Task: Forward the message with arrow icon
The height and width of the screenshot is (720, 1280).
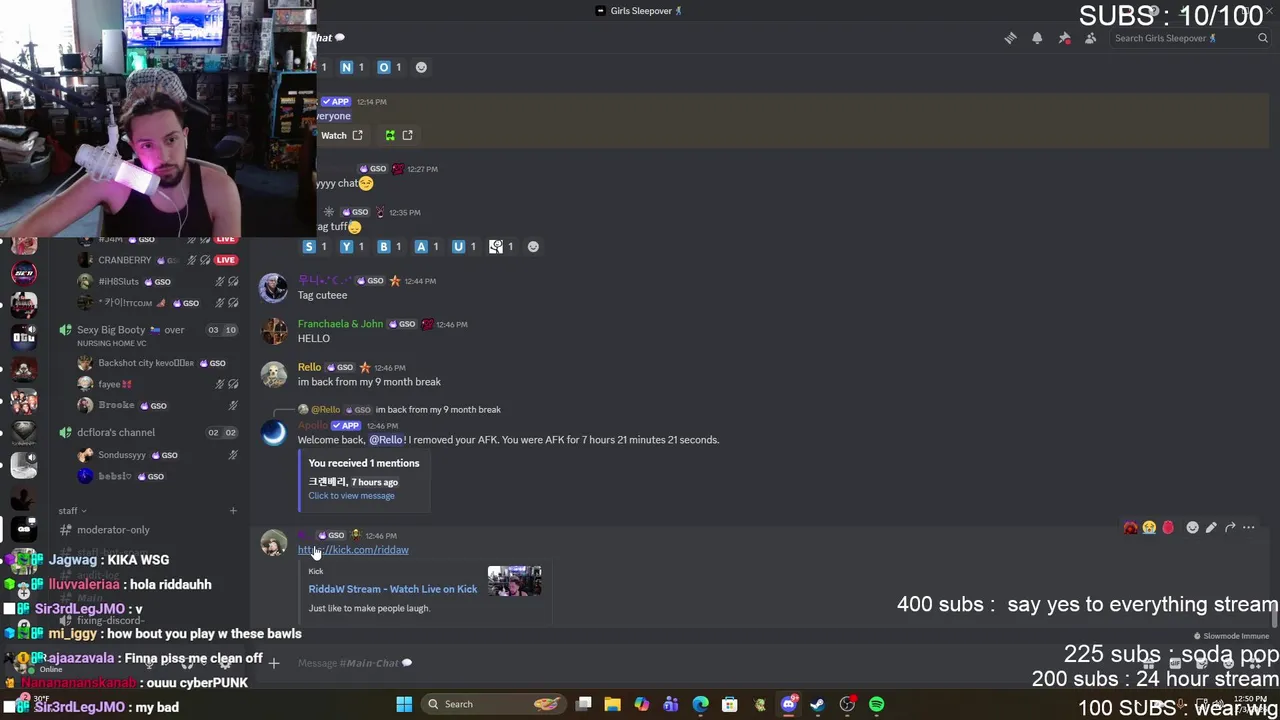Action: [1230, 527]
